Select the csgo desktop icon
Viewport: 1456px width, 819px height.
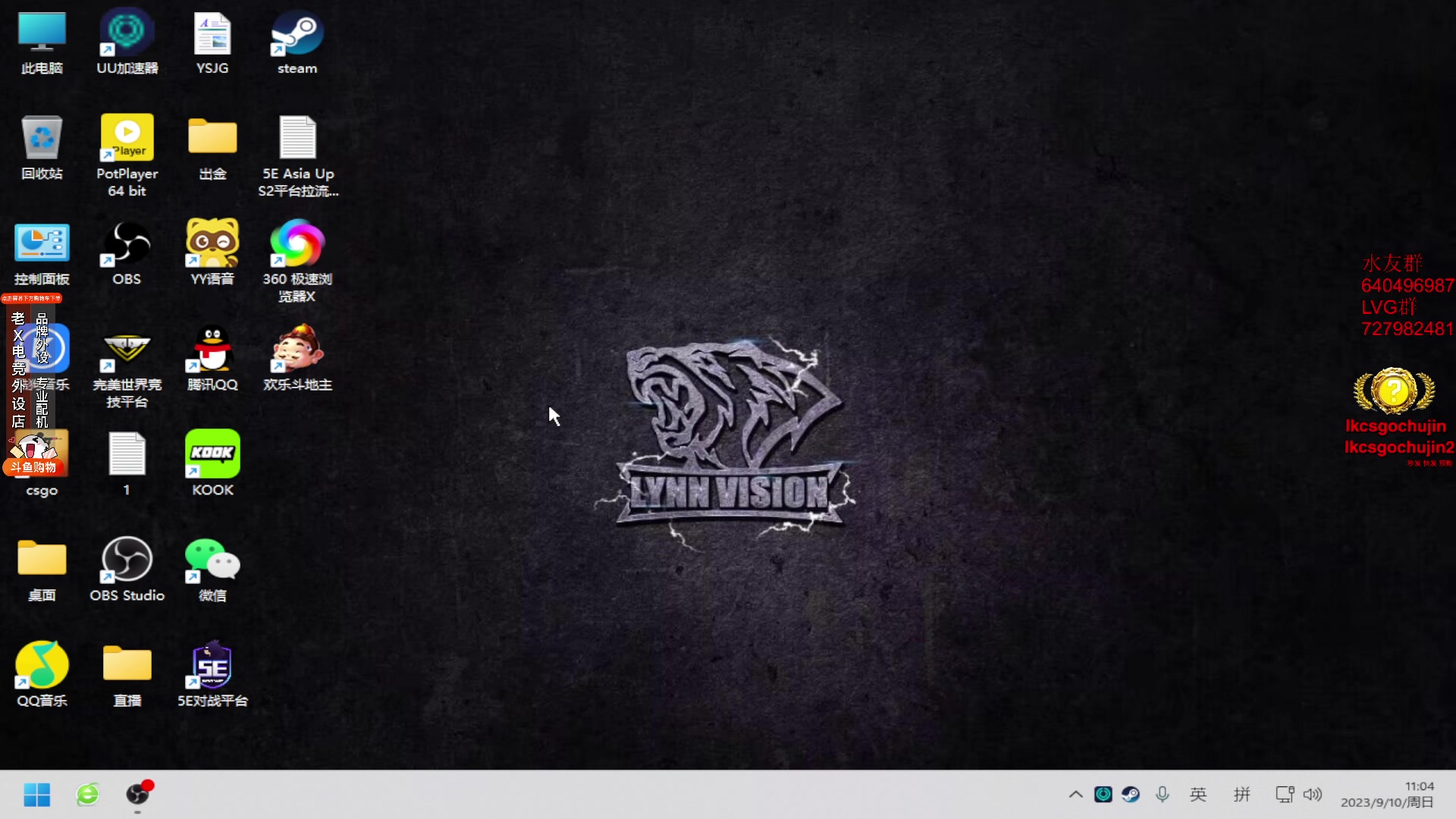point(42,465)
